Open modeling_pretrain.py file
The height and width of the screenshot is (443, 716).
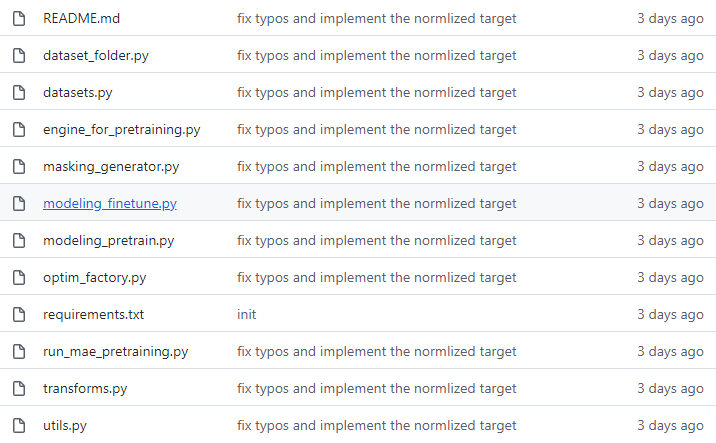click(109, 240)
